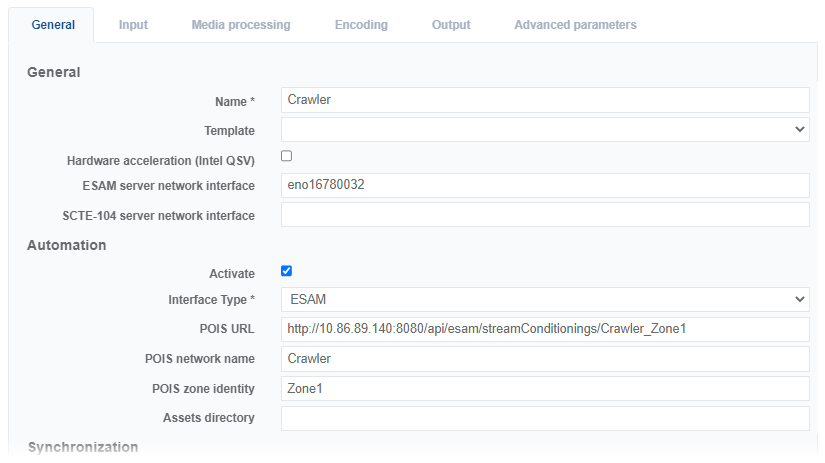
Task: Select the POIS network name field
Action: click(x=545, y=358)
